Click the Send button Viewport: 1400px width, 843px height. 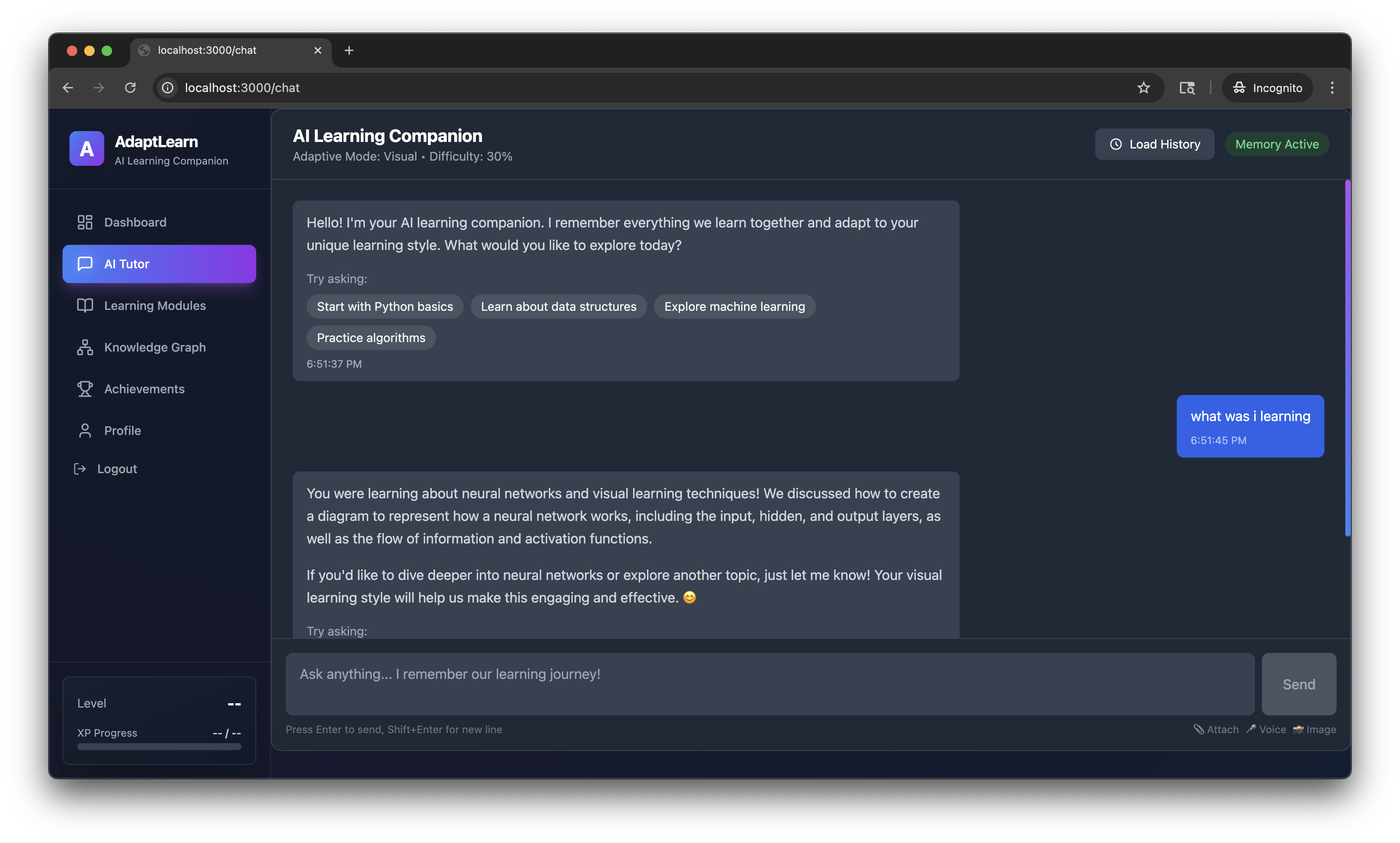[x=1298, y=684]
